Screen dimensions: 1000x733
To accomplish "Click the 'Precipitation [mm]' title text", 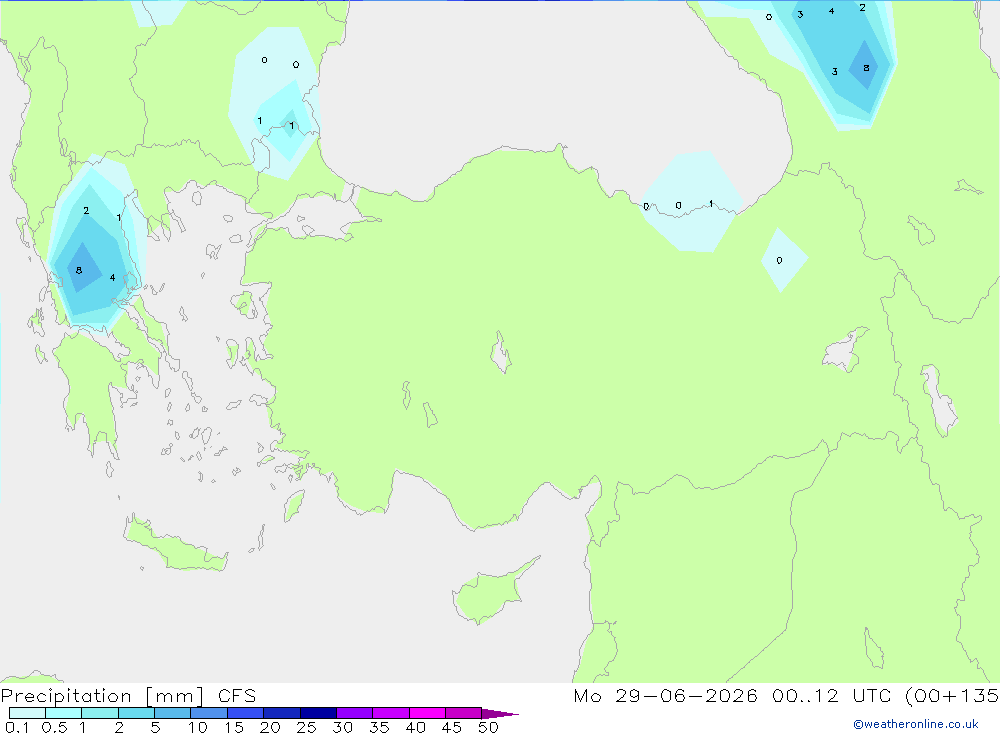I will pyautogui.click(x=103, y=696).
